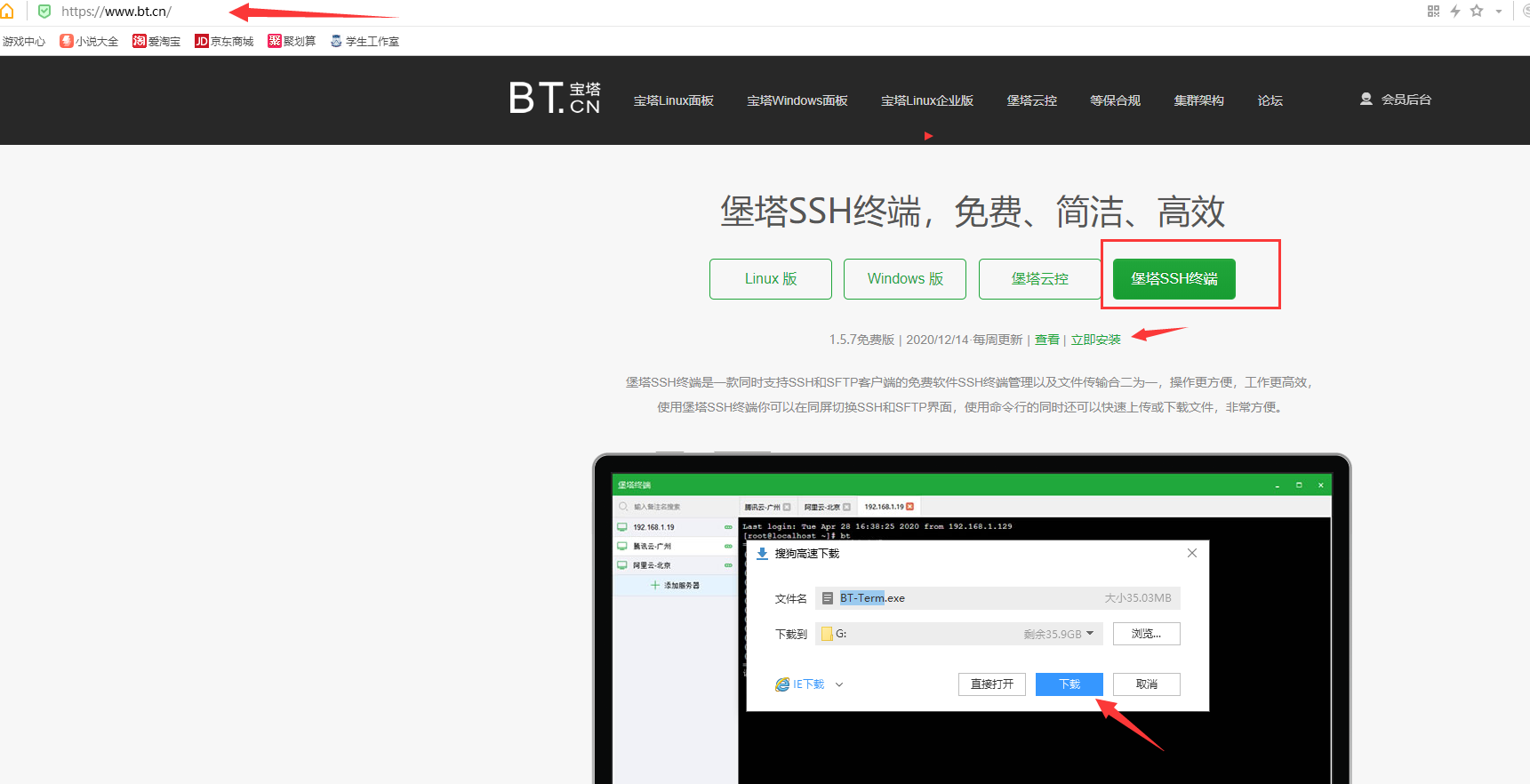Open the 京东商城 bookmark
Image resolution: width=1530 pixels, height=784 pixels.
pyautogui.click(x=224, y=42)
